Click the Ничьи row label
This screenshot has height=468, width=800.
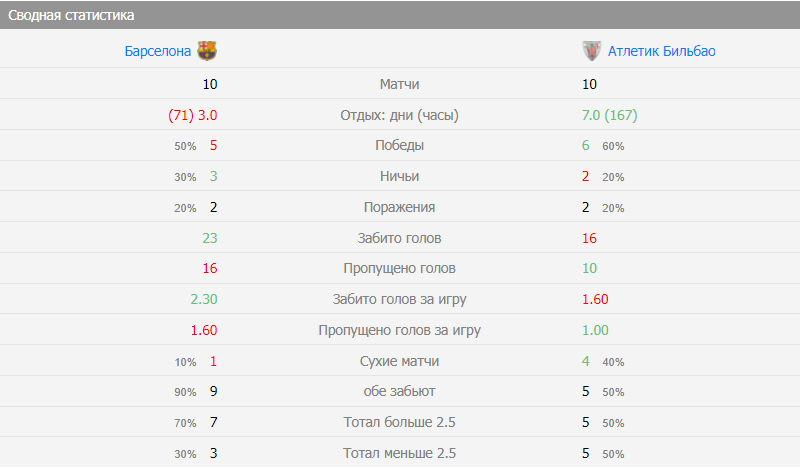tap(400, 176)
